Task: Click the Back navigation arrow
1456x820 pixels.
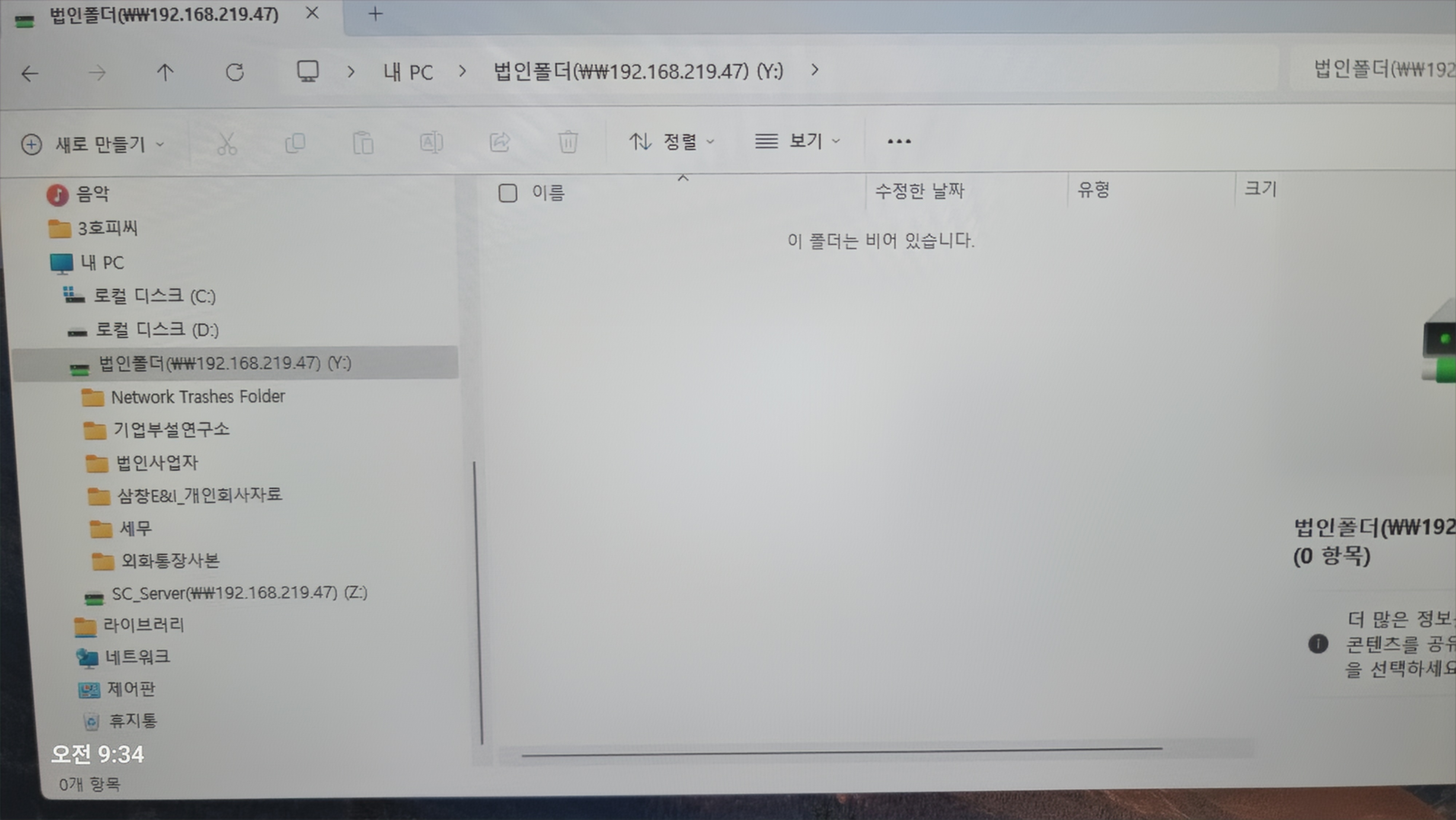Action: (29, 74)
